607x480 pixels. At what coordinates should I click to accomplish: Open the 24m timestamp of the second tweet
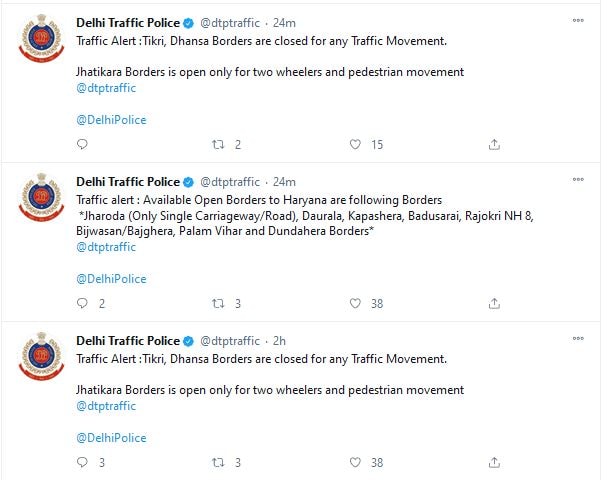click(284, 182)
